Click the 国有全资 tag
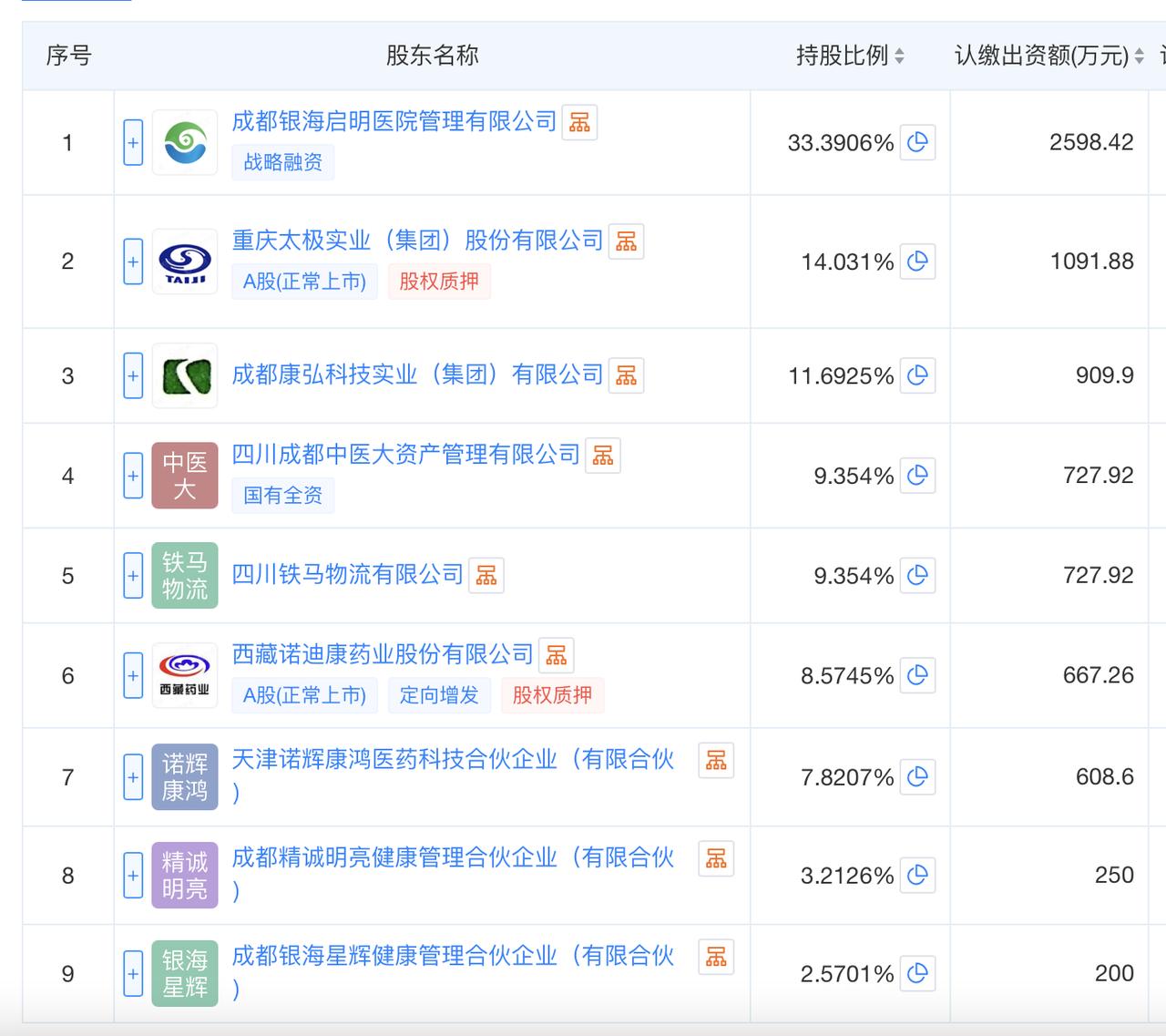The height and width of the screenshot is (1036, 1166). pos(283,496)
